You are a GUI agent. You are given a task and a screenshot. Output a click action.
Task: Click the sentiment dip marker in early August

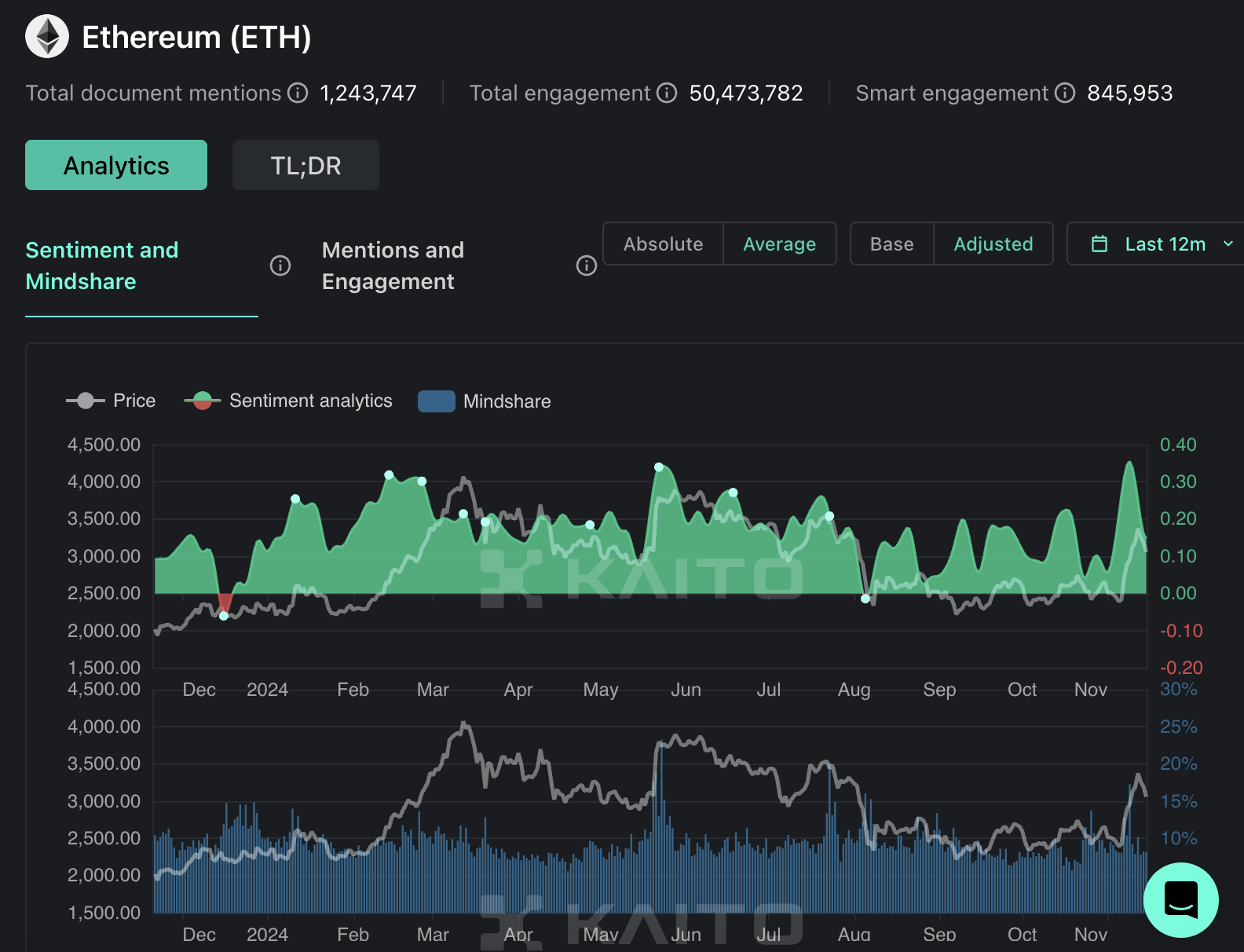(865, 599)
